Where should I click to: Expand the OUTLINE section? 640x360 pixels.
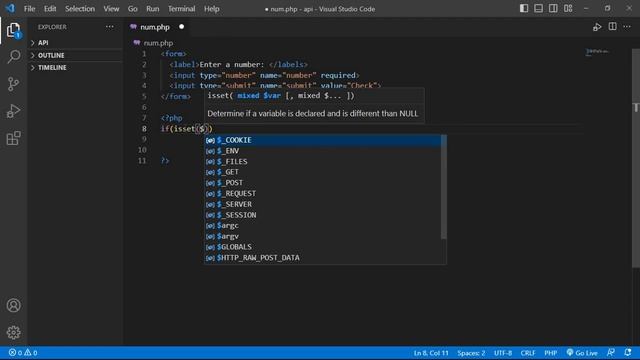[75, 55]
